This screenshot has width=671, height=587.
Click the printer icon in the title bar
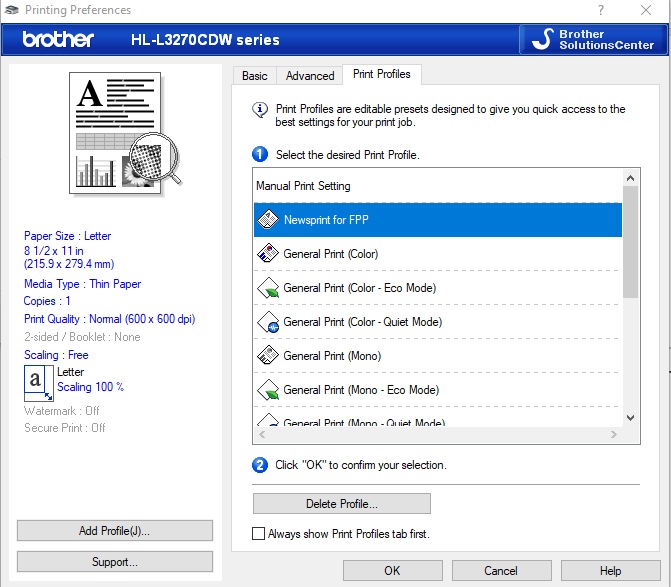(12, 9)
